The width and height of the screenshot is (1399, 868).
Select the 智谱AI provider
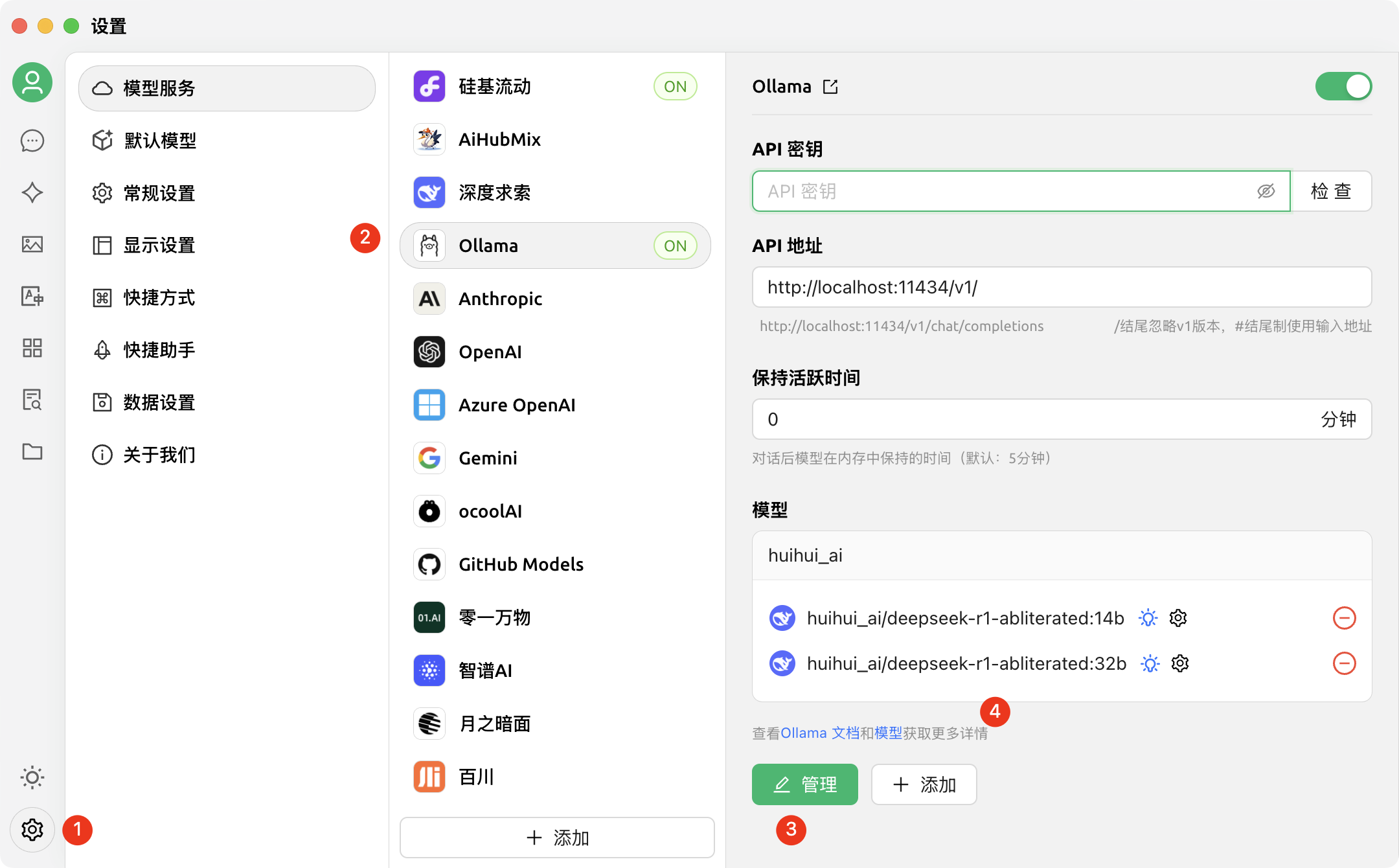pyautogui.click(x=555, y=670)
